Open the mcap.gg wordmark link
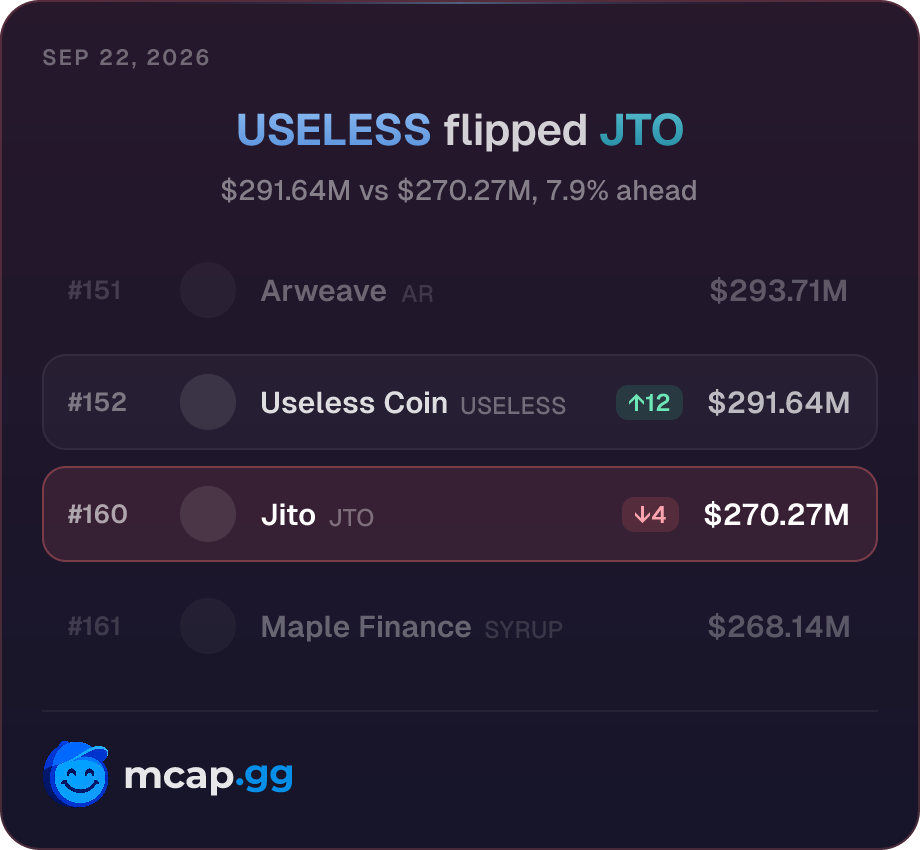Image resolution: width=920 pixels, height=850 pixels. [x=208, y=776]
